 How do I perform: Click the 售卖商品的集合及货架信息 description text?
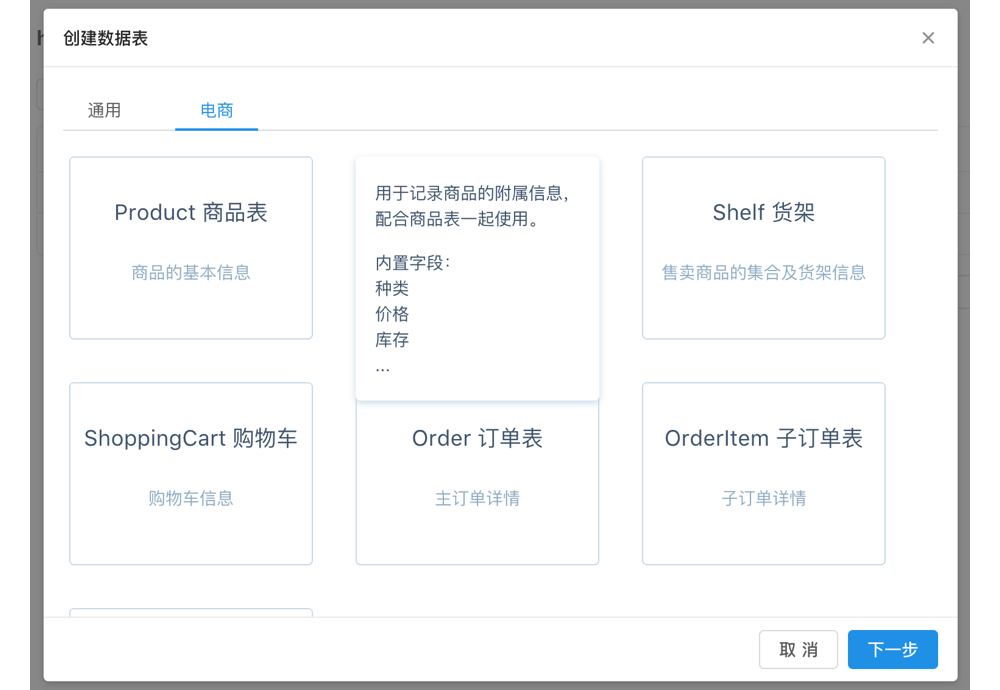point(763,272)
